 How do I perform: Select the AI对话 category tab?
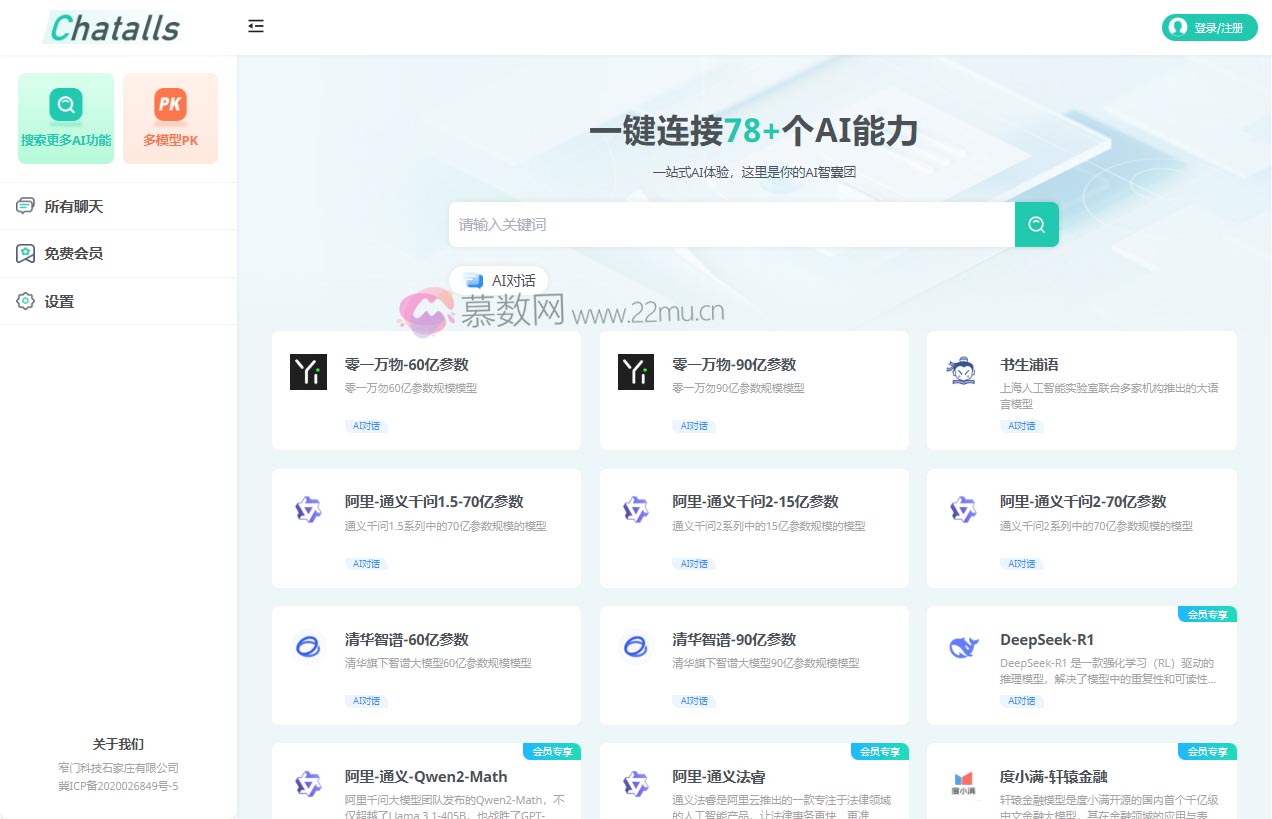tap(500, 281)
